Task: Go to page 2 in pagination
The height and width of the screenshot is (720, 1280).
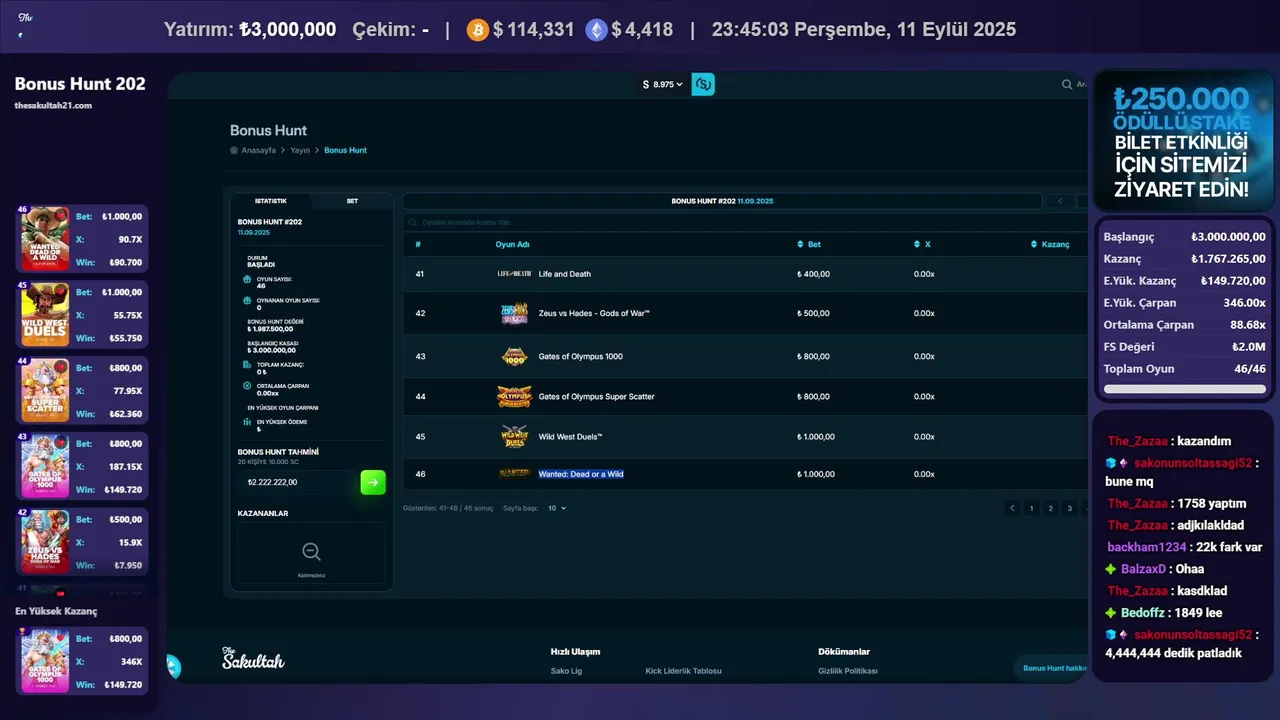Action: pos(1050,508)
